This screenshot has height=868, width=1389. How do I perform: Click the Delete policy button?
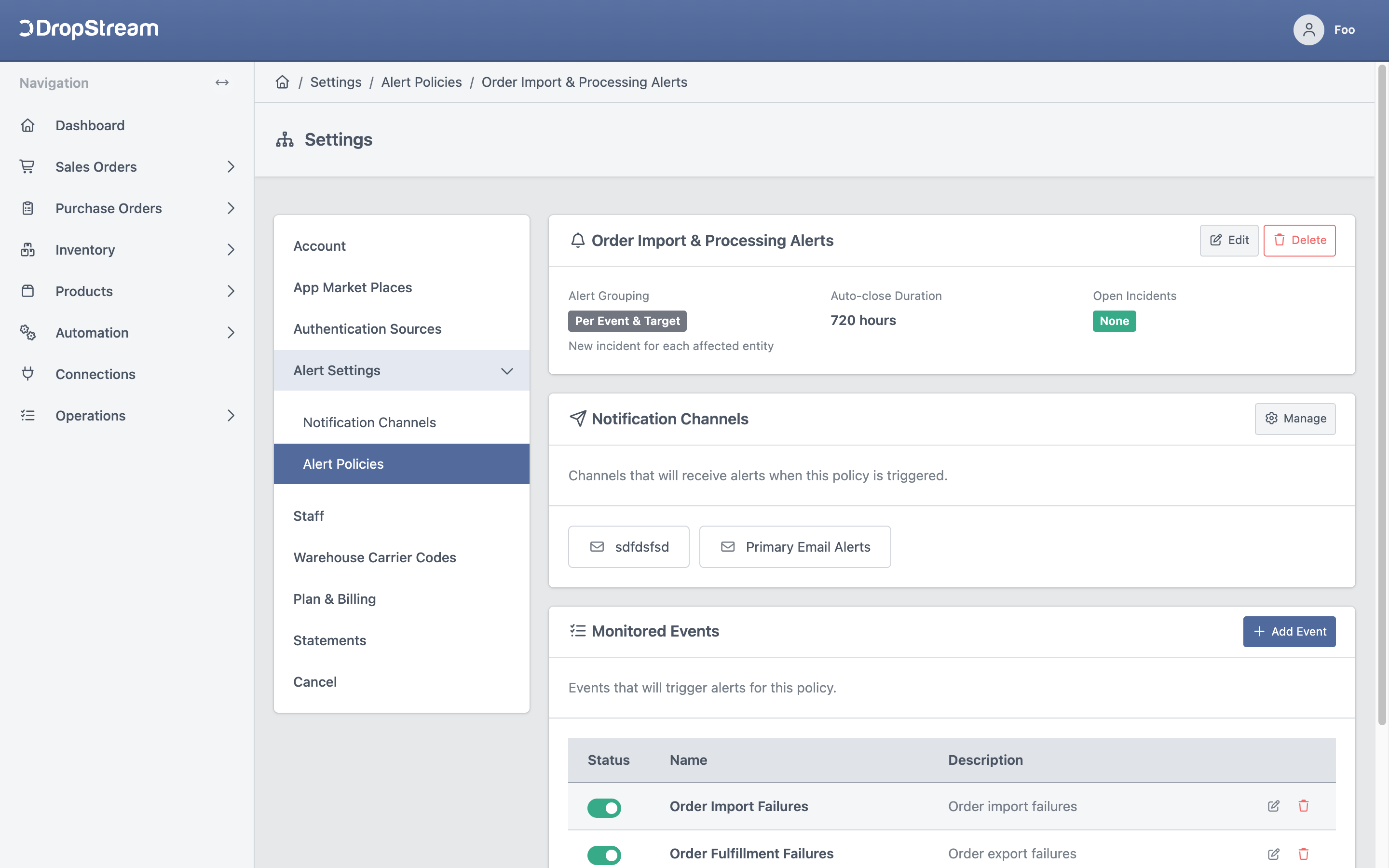tap(1299, 240)
